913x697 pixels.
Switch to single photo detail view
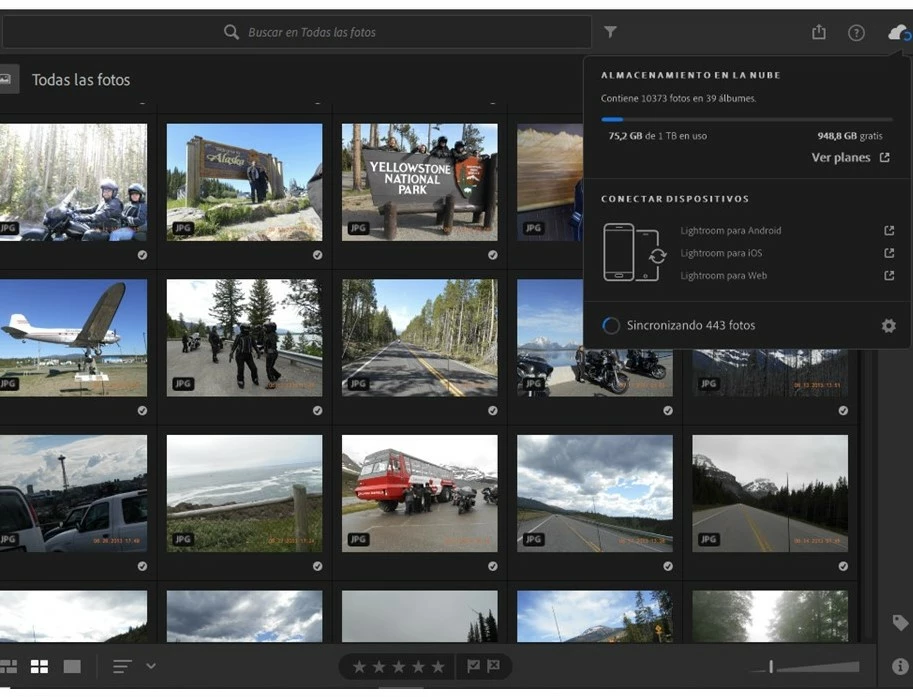tap(72, 666)
